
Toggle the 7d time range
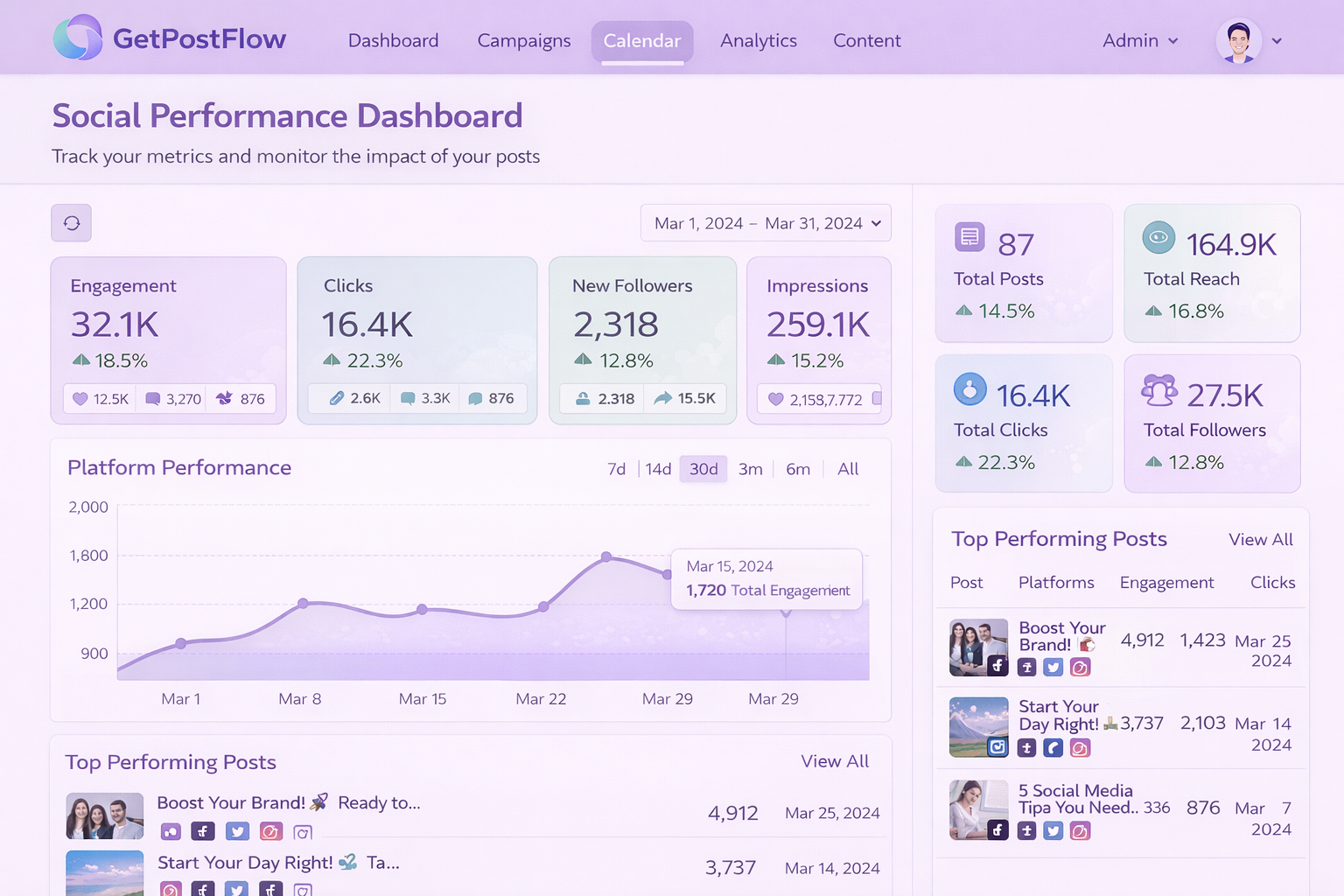(616, 469)
